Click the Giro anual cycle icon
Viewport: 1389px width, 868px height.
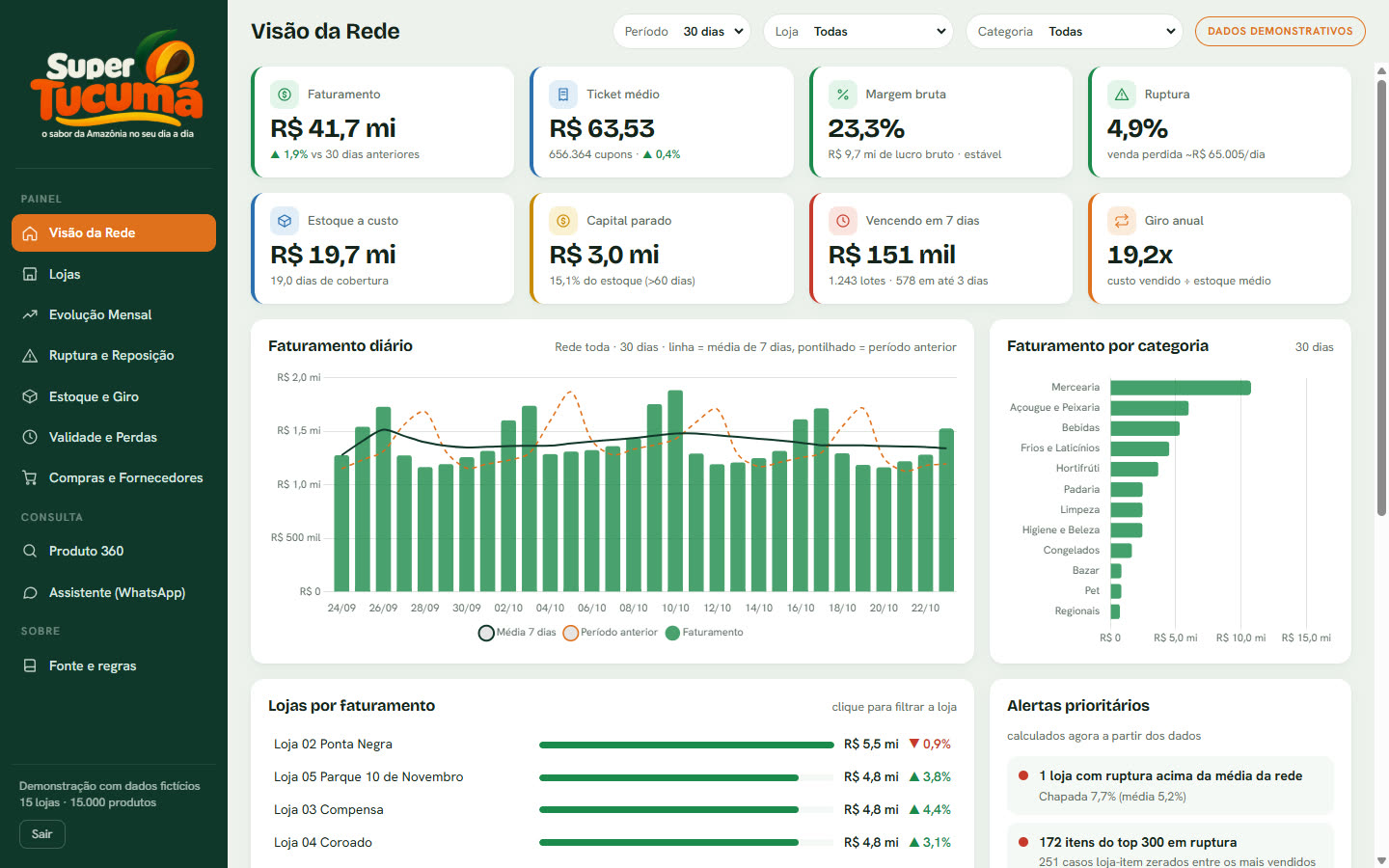pyautogui.click(x=1121, y=221)
